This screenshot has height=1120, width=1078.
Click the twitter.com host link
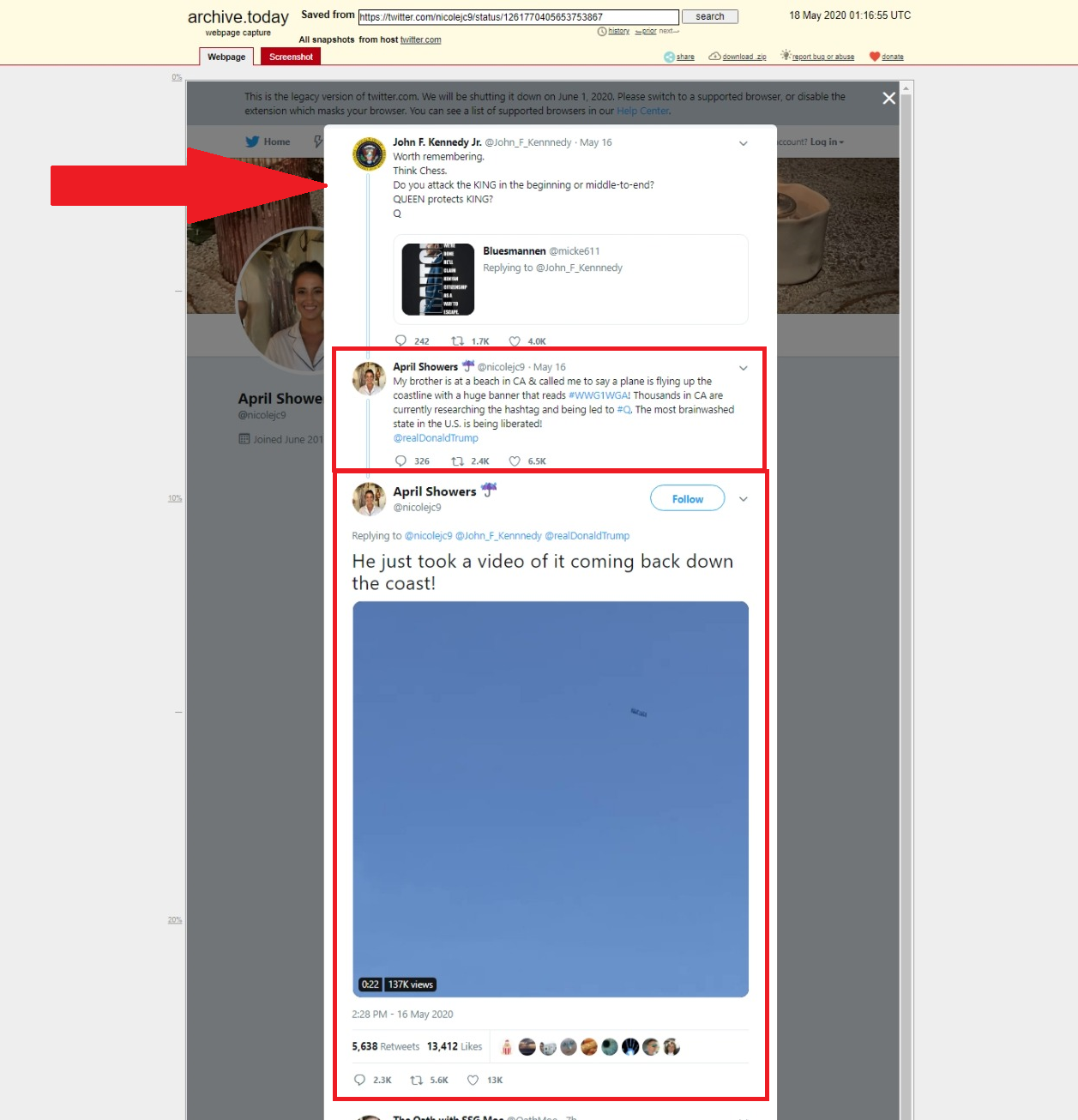click(421, 39)
